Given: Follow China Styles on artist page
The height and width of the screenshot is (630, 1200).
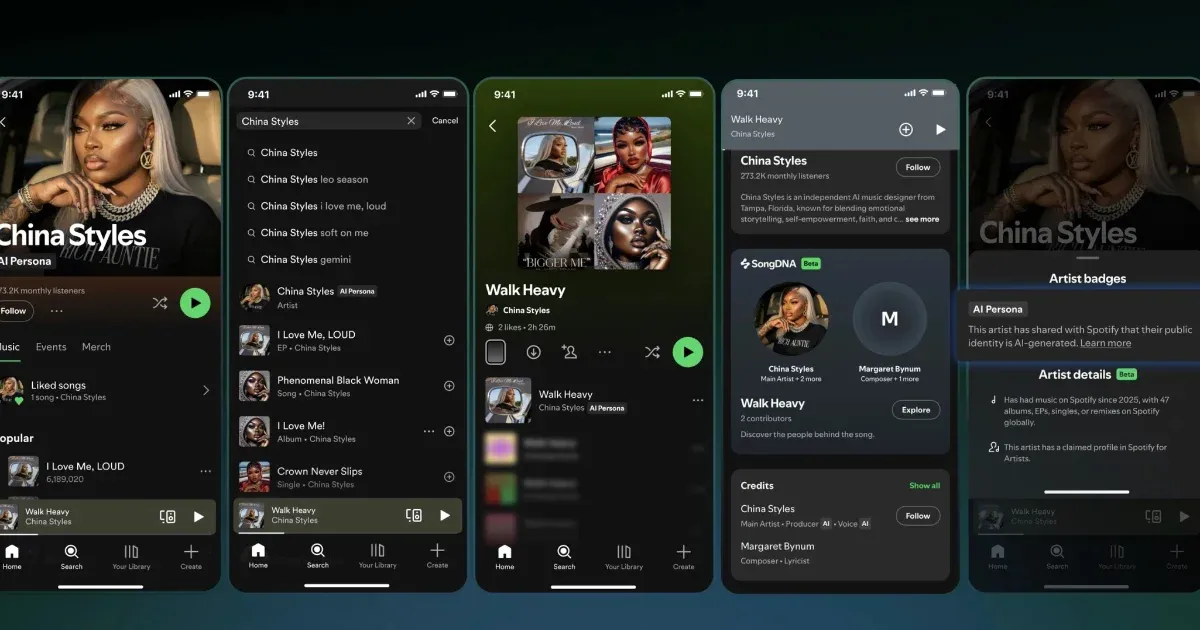Looking at the screenshot, I should pyautogui.click(x=15, y=311).
